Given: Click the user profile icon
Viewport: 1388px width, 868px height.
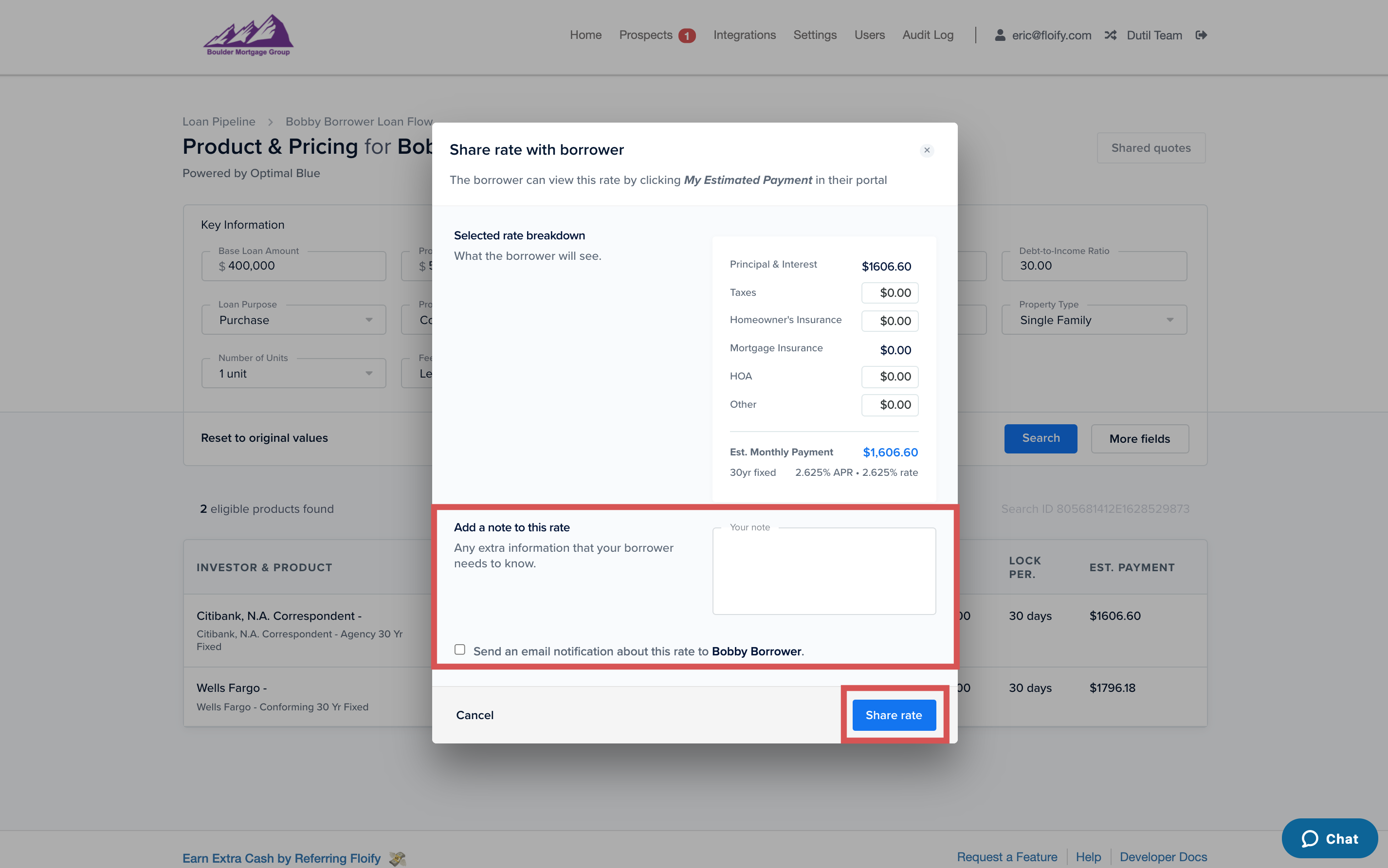Looking at the screenshot, I should tap(1000, 35).
